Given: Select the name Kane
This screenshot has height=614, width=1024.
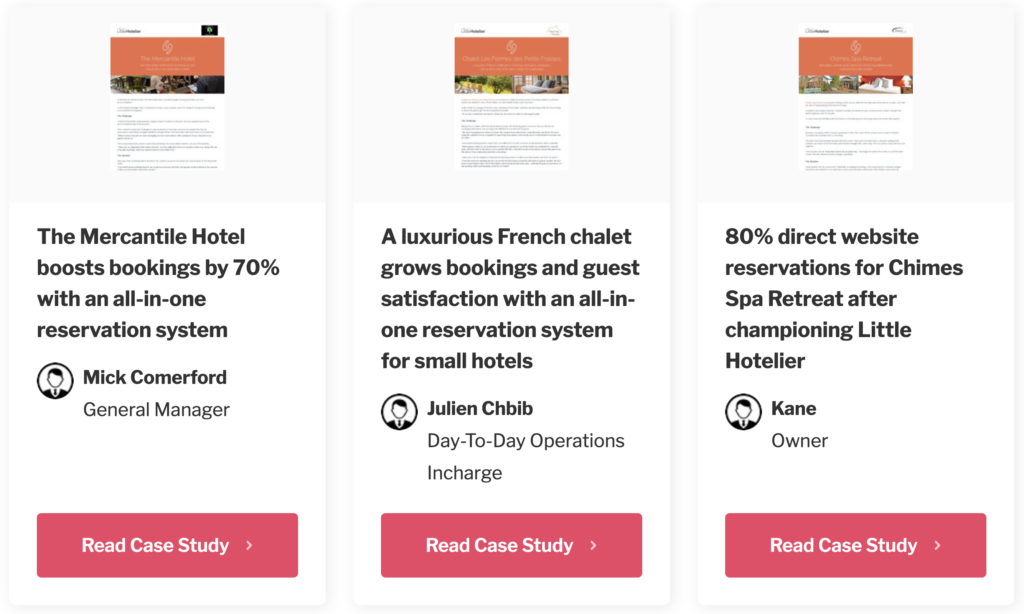Looking at the screenshot, I should (x=794, y=408).
